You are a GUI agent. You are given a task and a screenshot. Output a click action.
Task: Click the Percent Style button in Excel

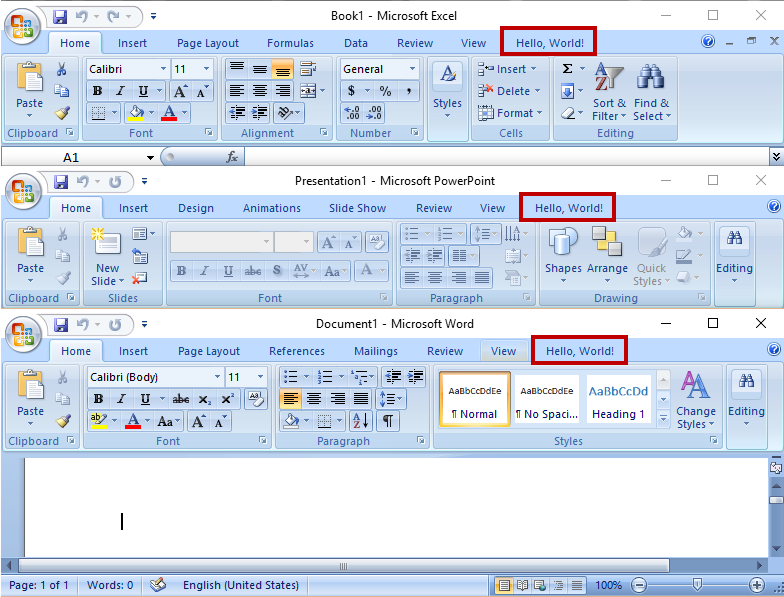[385, 91]
